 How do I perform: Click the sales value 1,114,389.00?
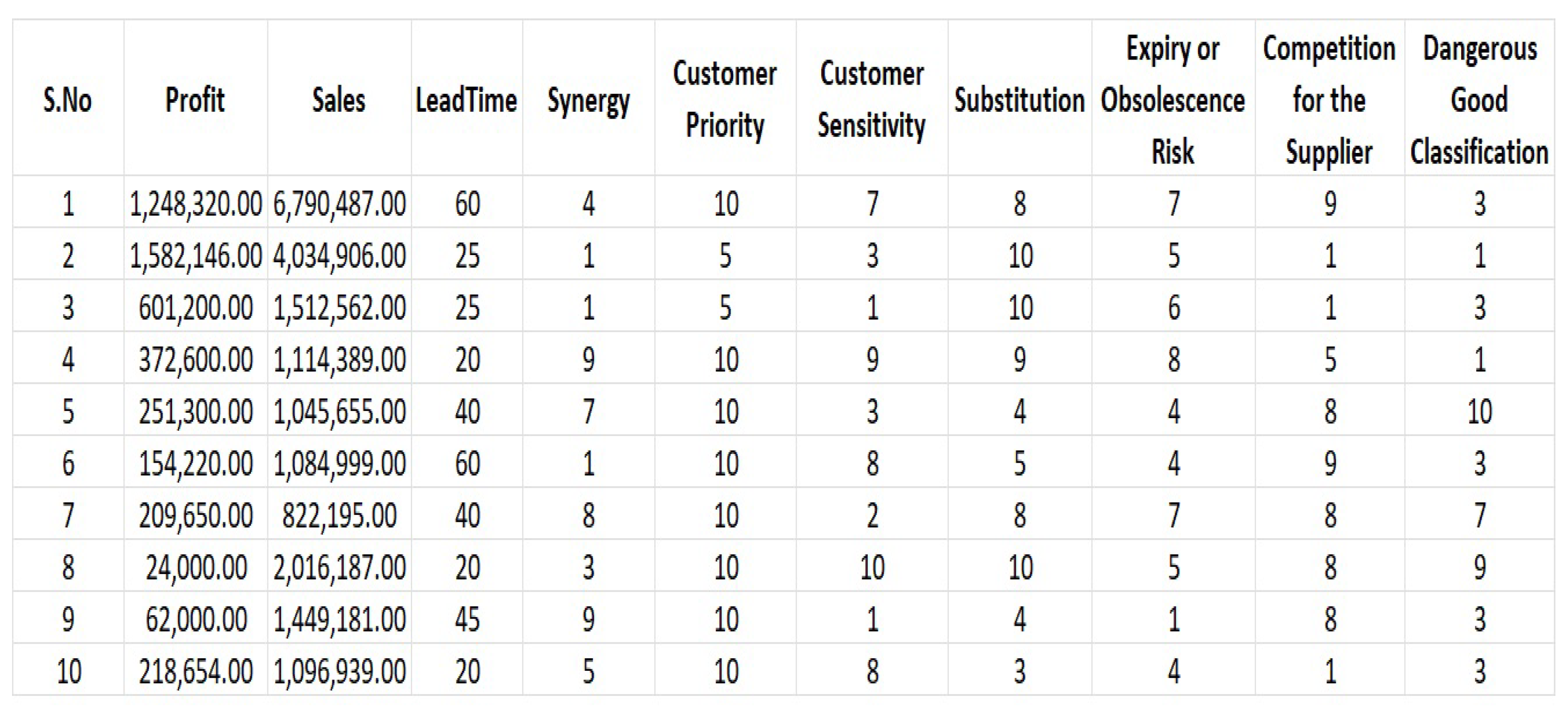[339, 359]
